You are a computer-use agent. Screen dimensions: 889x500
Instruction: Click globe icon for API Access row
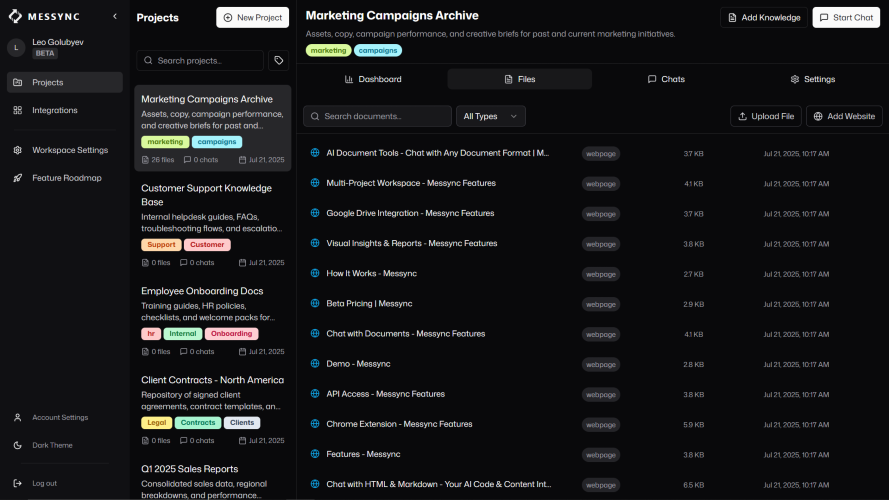pyautogui.click(x=315, y=394)
